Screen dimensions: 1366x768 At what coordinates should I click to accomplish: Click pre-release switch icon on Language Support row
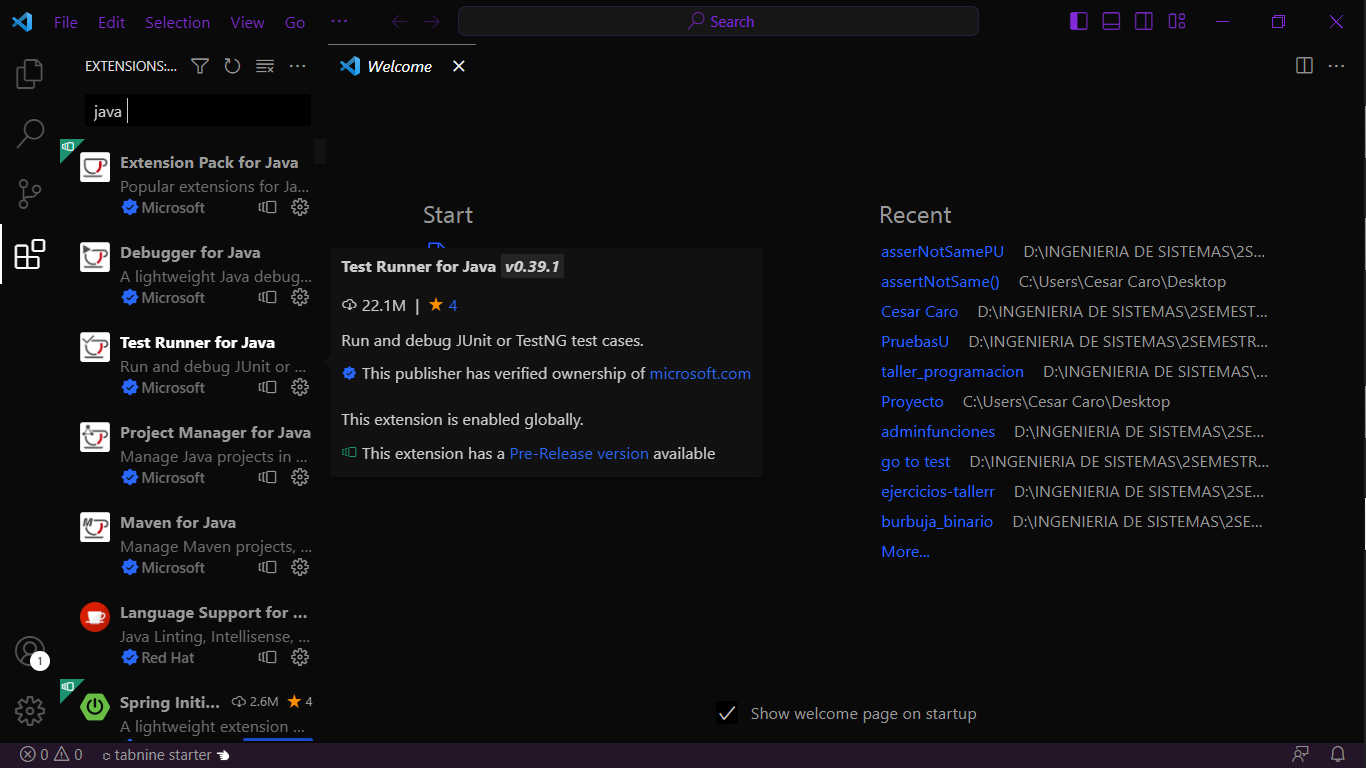[267, 657]
